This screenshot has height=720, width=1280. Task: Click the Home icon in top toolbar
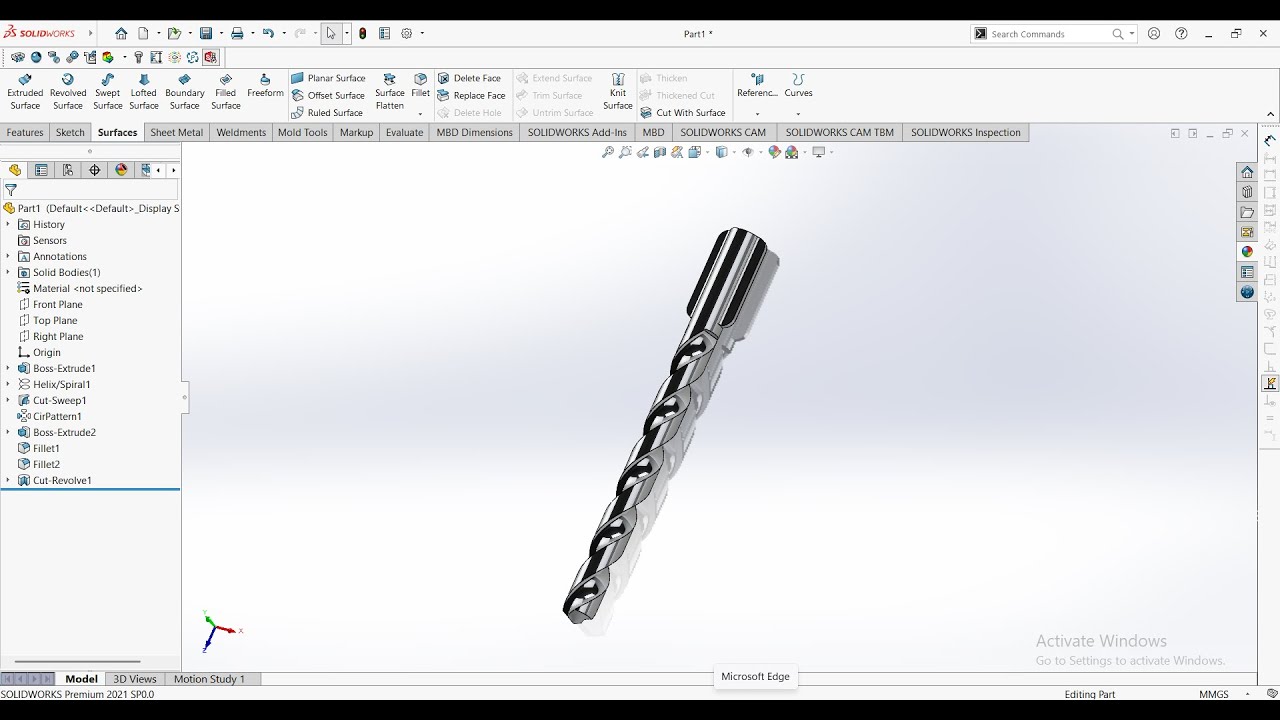121,33
